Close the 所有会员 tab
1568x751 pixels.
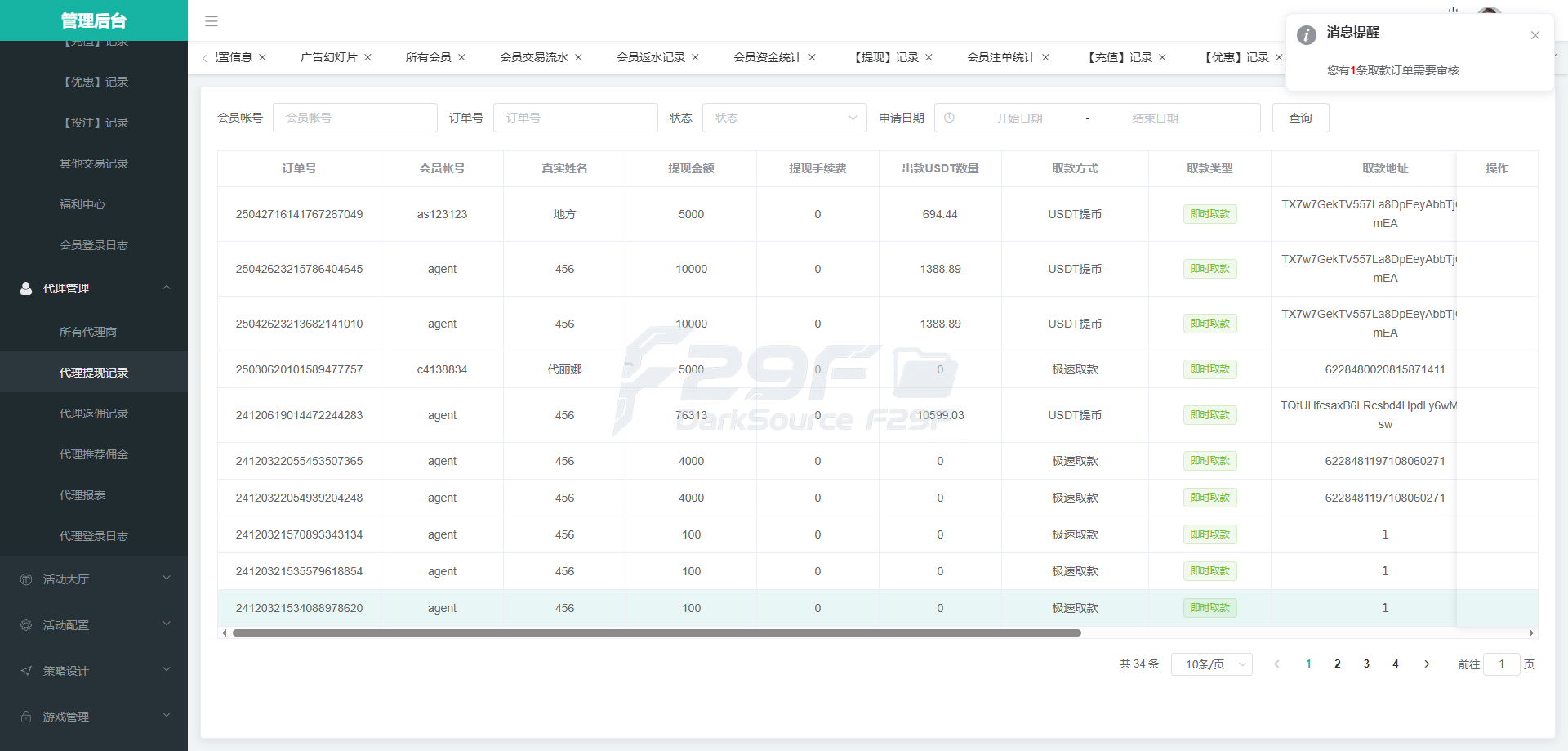click(x=461, y=57)
